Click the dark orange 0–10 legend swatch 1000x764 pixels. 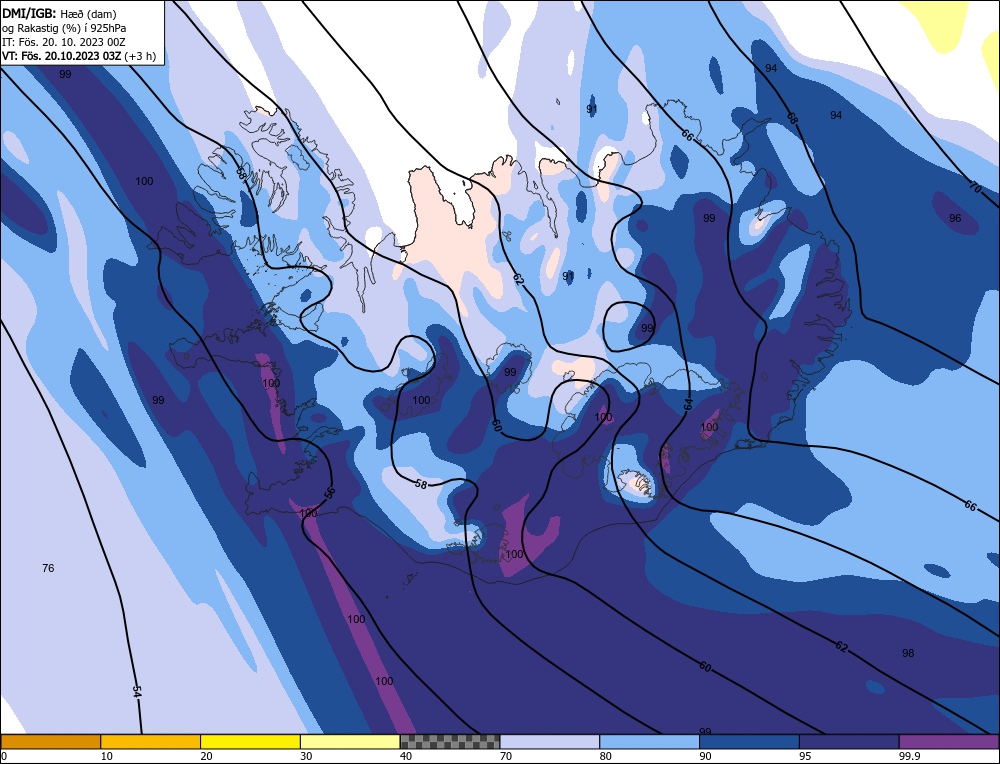tap(50, 741)
